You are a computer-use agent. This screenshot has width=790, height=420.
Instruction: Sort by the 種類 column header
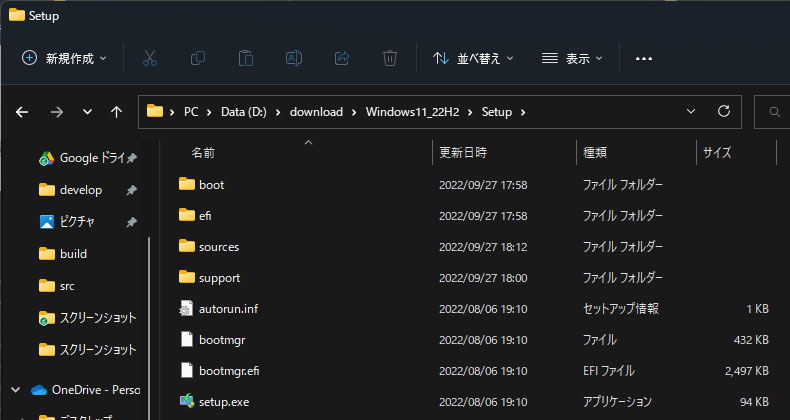(595, 153)
